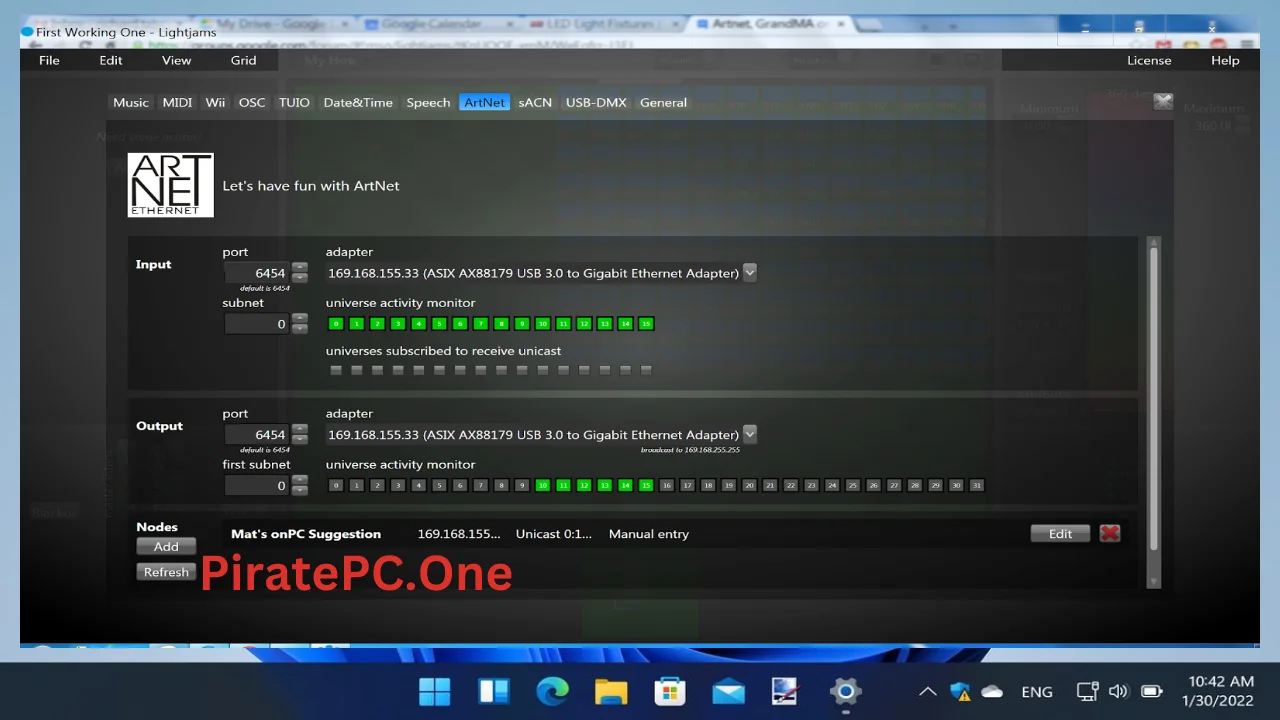Decrease the Input subnet value
This screenshot has width=1280, height=720.
(299, 330)
